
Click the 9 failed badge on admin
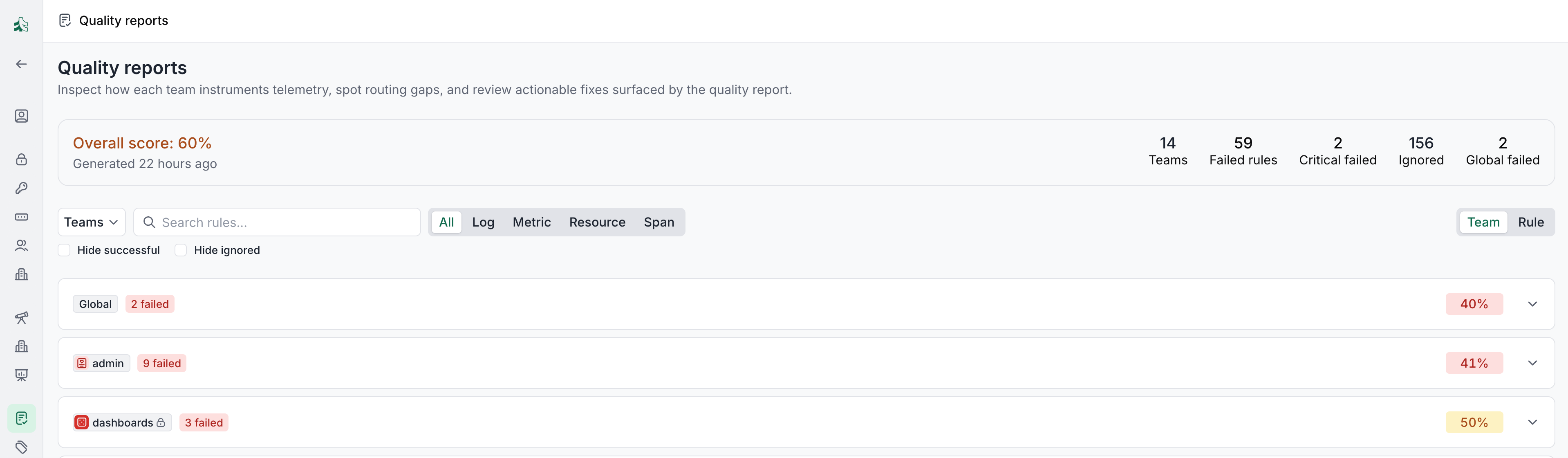pyautogui.click(x=162, y=363)
